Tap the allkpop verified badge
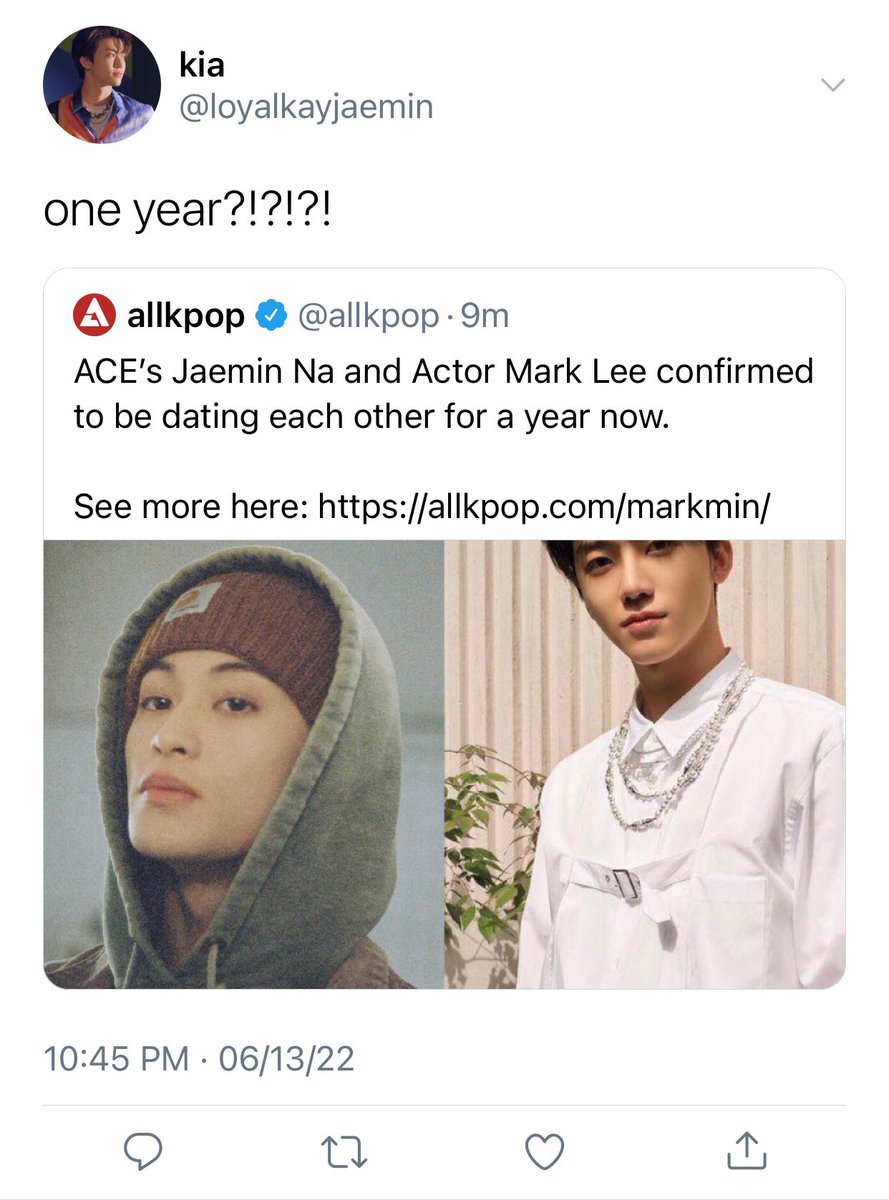The image size is (889, 1200). pos(269,317)
